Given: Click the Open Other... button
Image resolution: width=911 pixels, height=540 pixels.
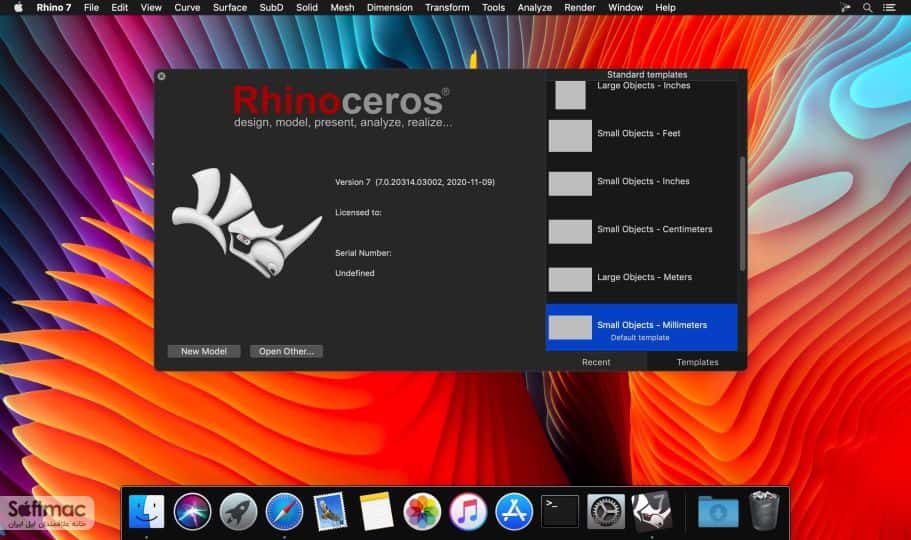Looking at the screenshot, I should [x=286, y=351].
